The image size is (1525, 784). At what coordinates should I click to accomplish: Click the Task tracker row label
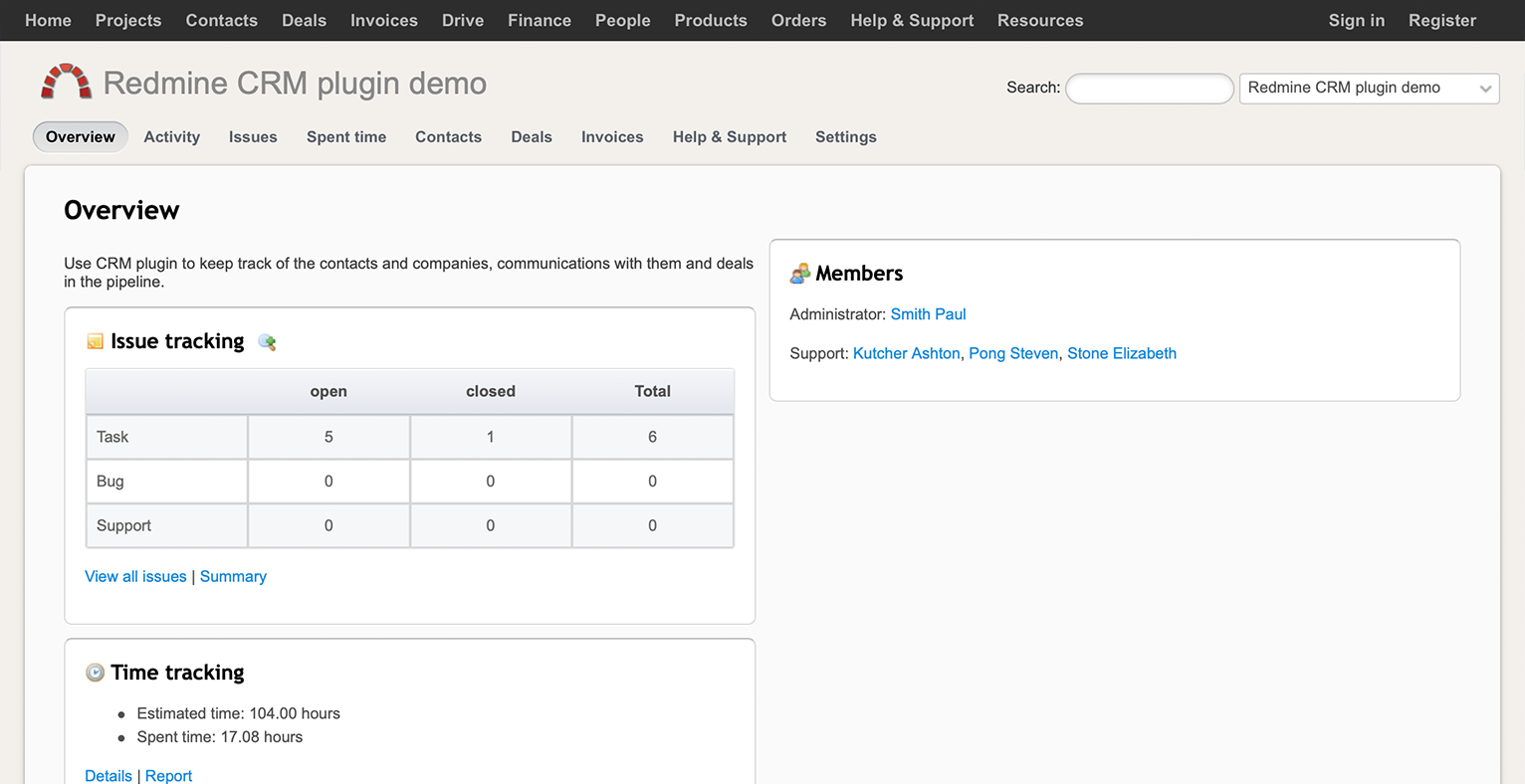pos(112,437)
